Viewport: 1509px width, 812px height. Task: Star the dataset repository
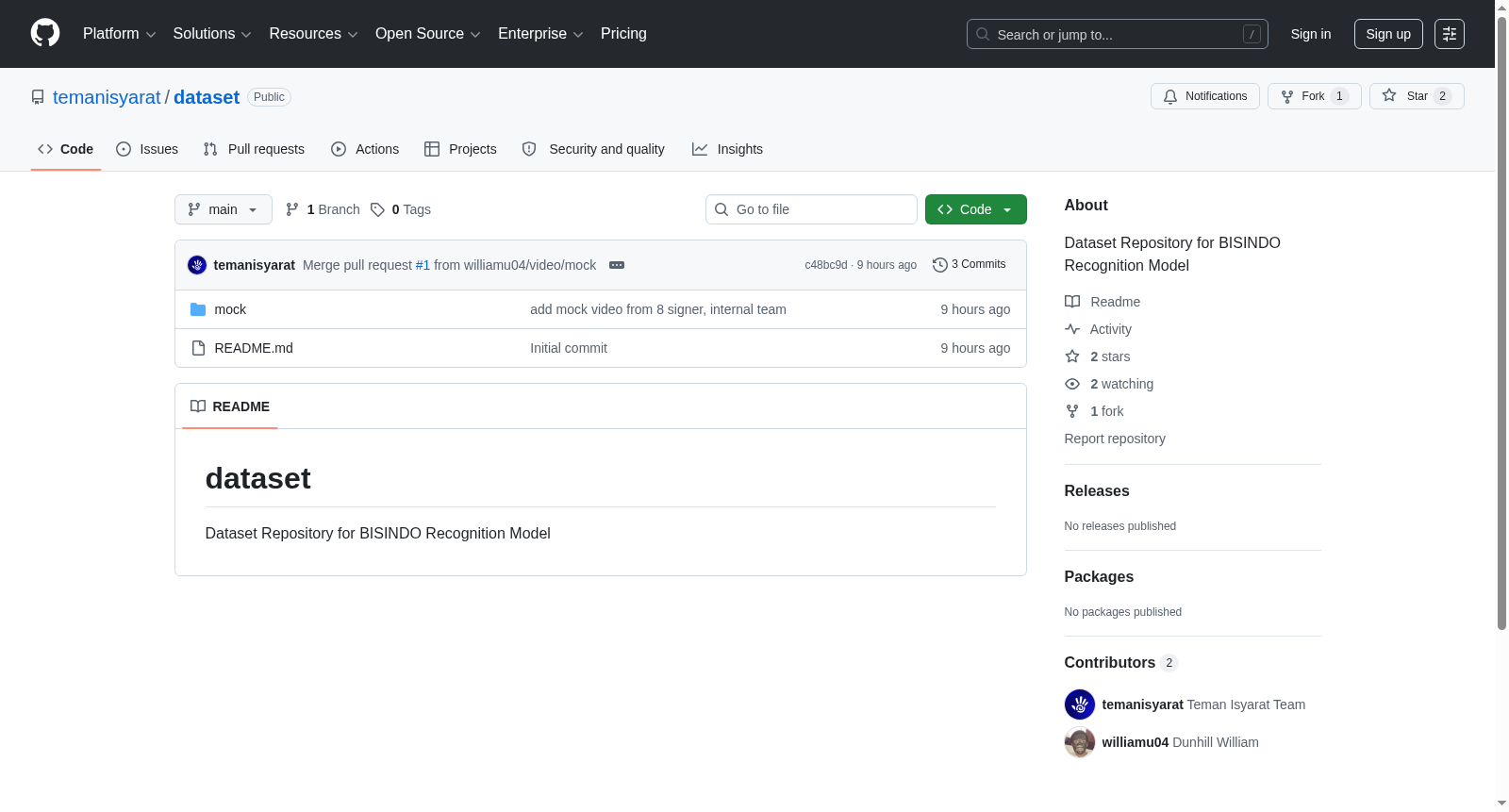tap(1417, 96)
